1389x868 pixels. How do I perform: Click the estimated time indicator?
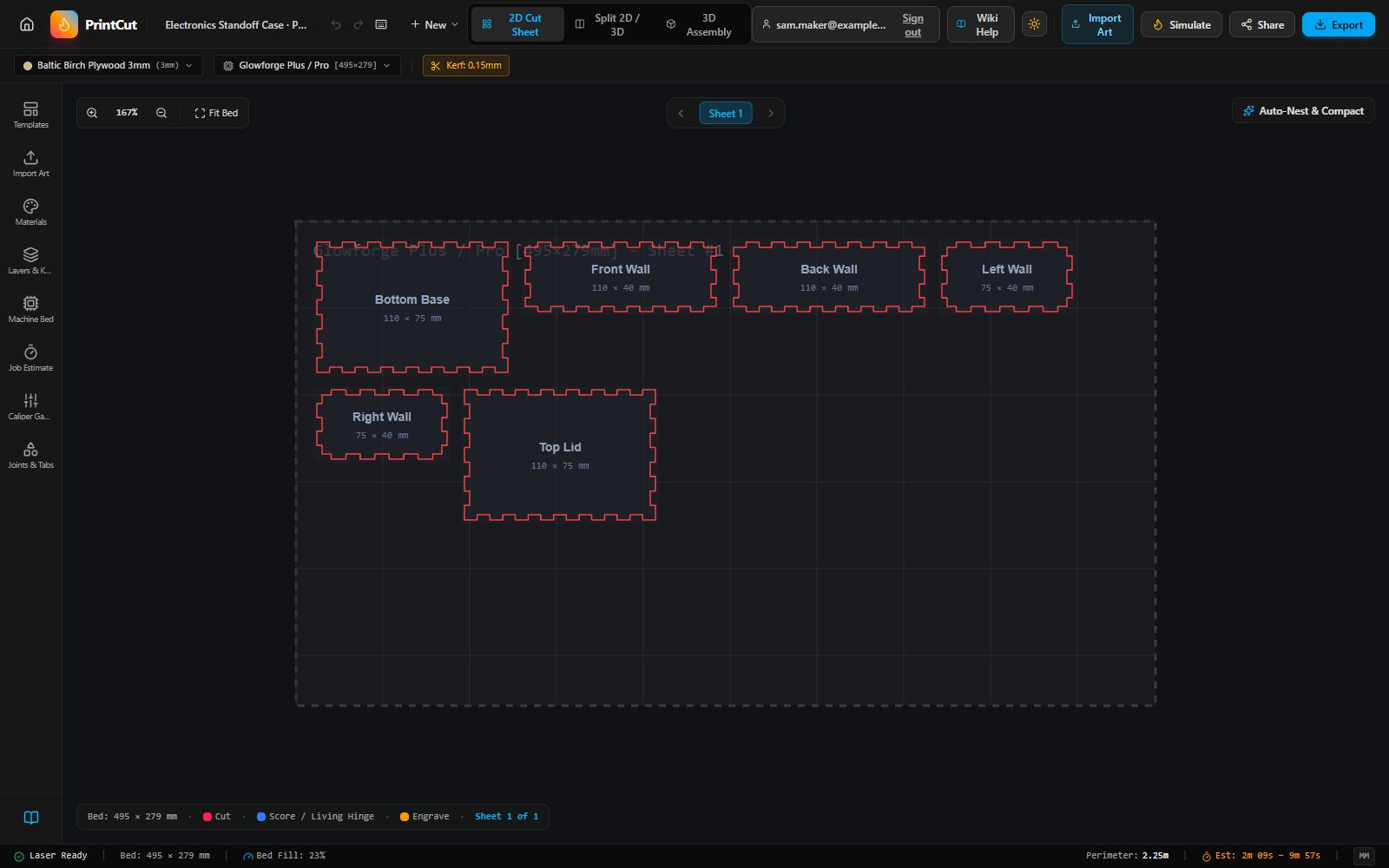[1261, 856]
